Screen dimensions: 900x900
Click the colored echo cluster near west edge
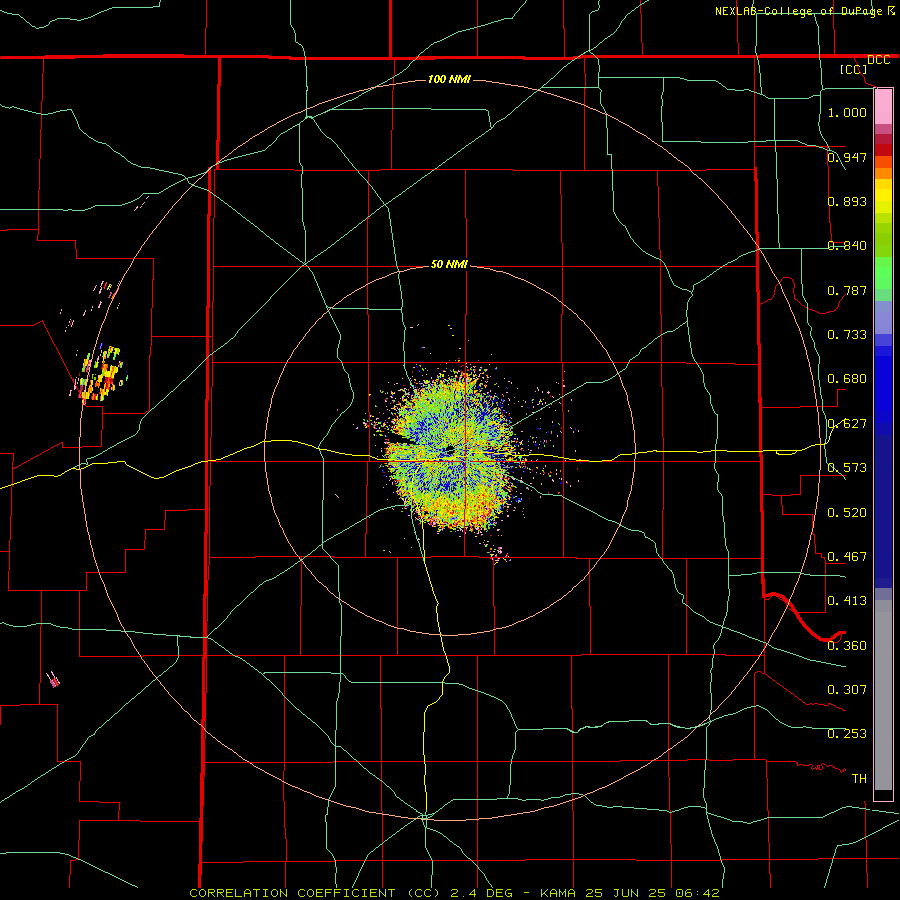(100, 373)
